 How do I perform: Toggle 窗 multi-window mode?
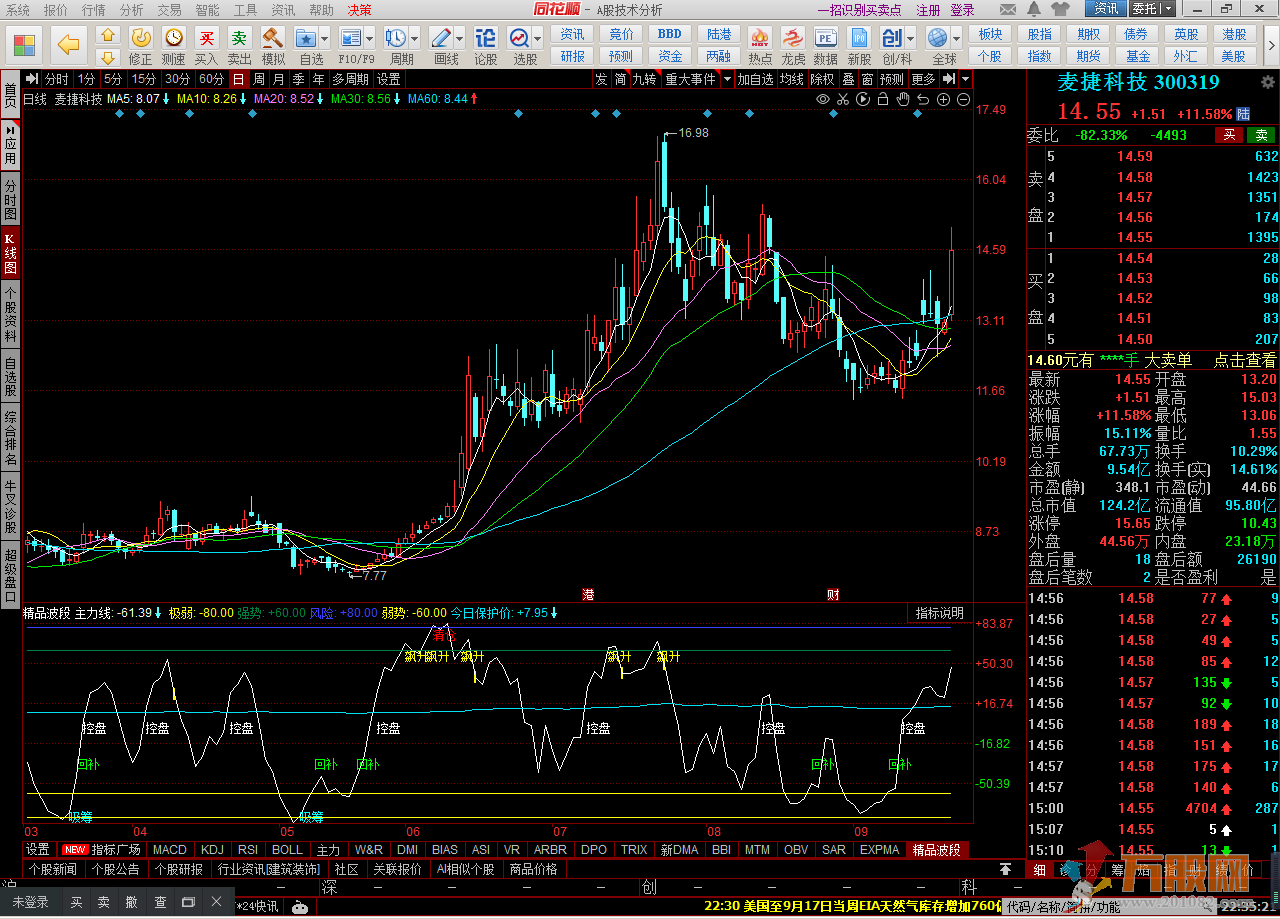click(x=867, y=79)
